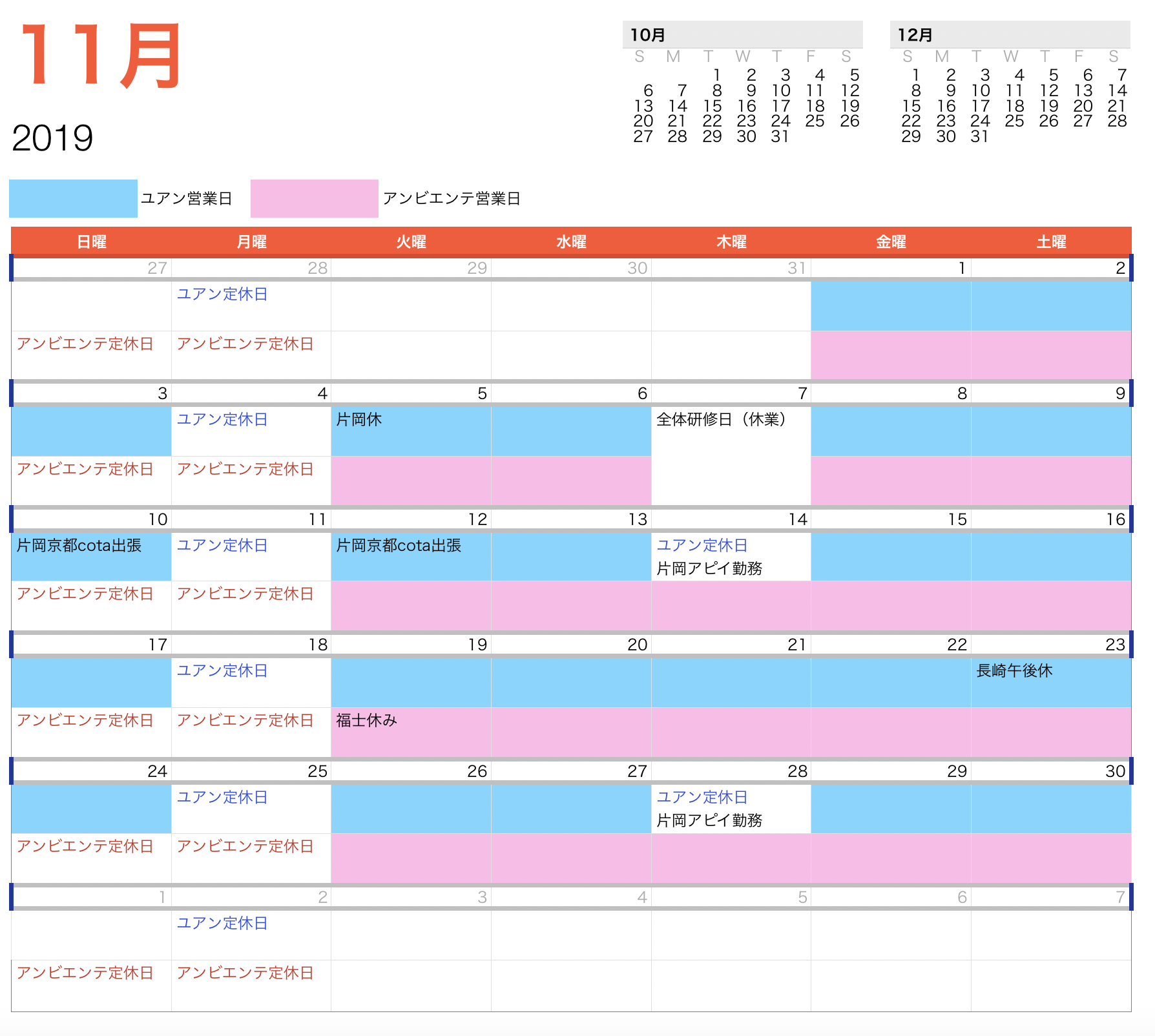Select the 土曜 column header
This screenshot has height=1036, width=1155.
[1051, 242]
